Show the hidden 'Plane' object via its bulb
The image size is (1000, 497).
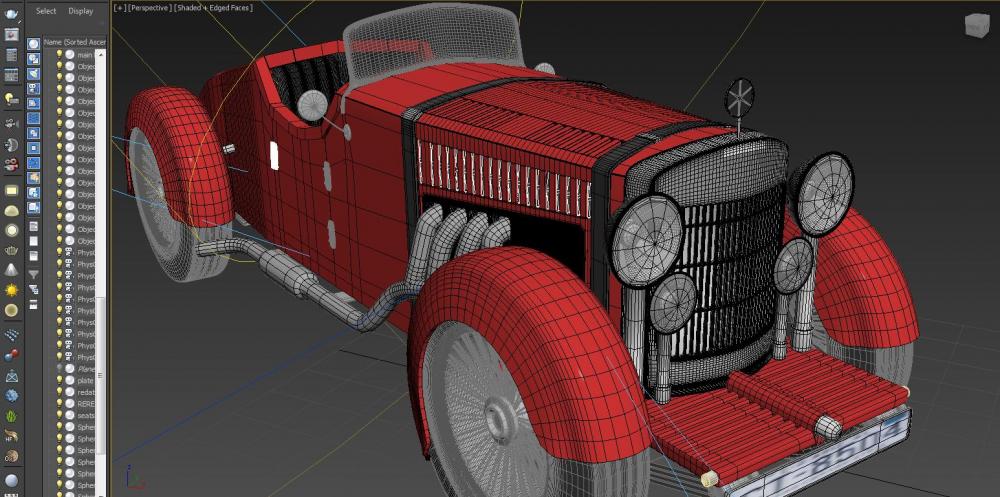tap(59, 368)
